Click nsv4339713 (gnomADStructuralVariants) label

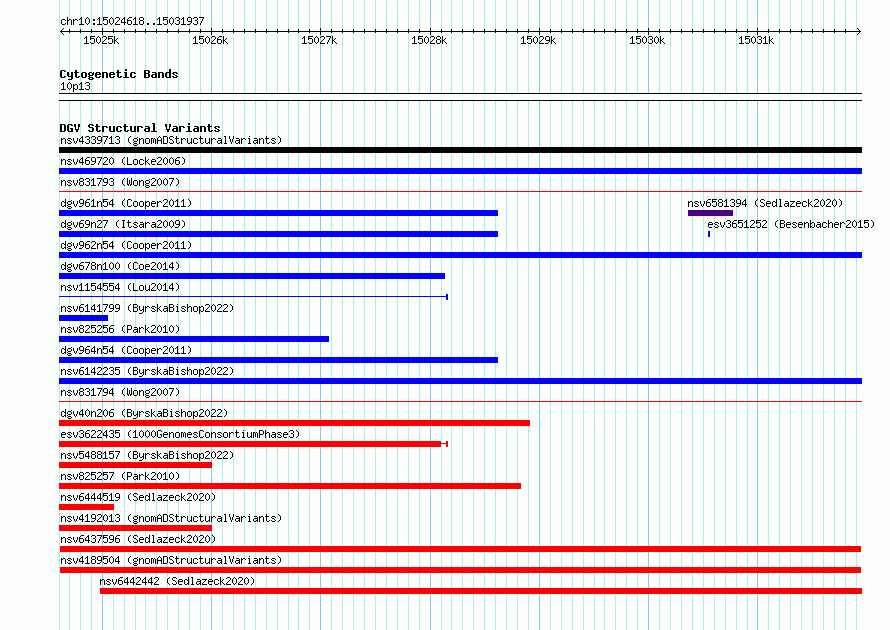(x=171, y=140)
